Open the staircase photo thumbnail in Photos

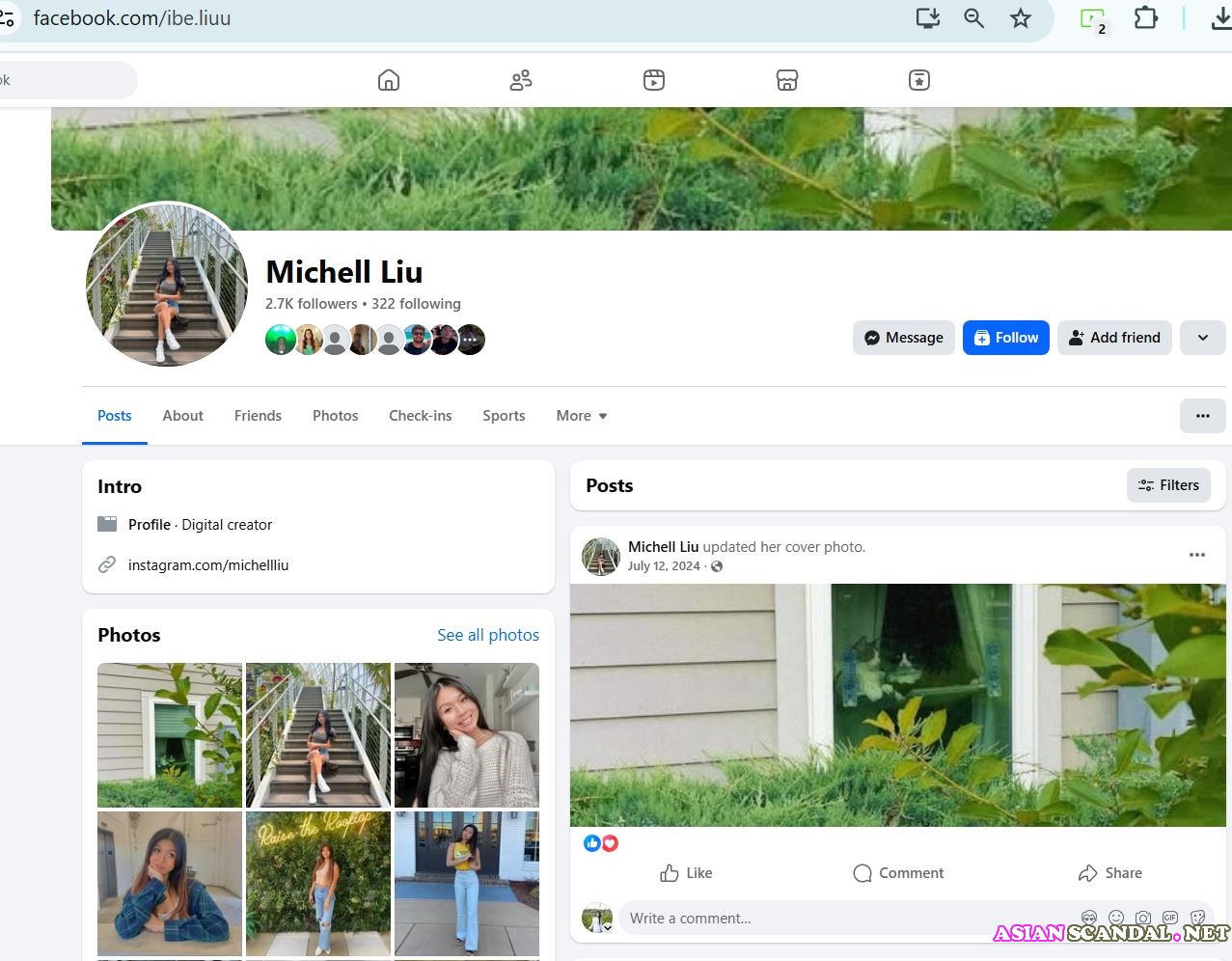pyautogui.click(x=318, y=735)
